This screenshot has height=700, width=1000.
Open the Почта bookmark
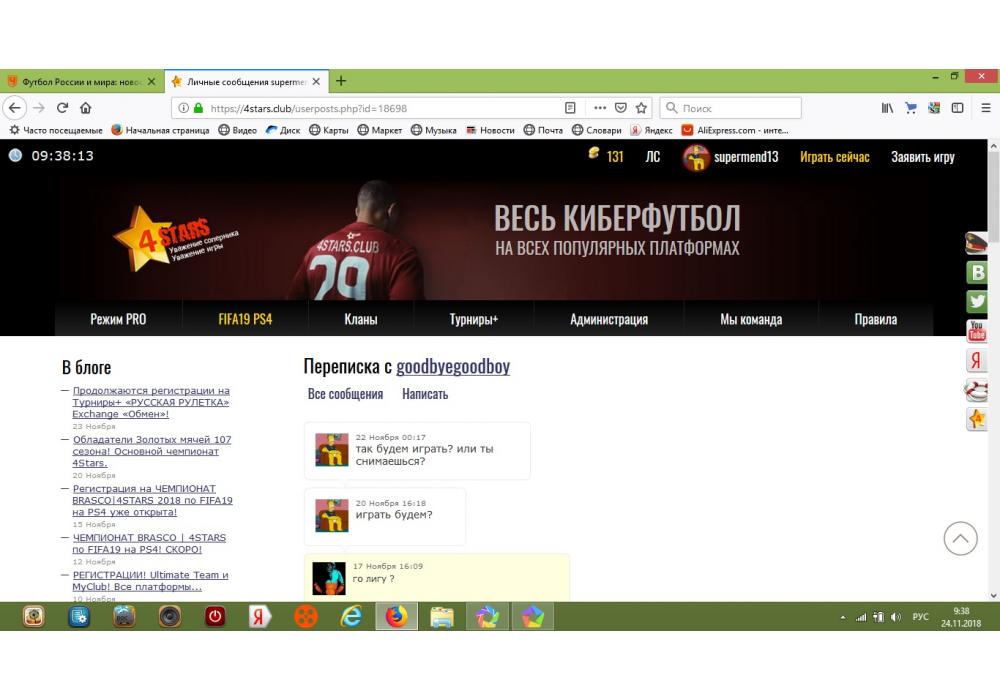[543, 130]
